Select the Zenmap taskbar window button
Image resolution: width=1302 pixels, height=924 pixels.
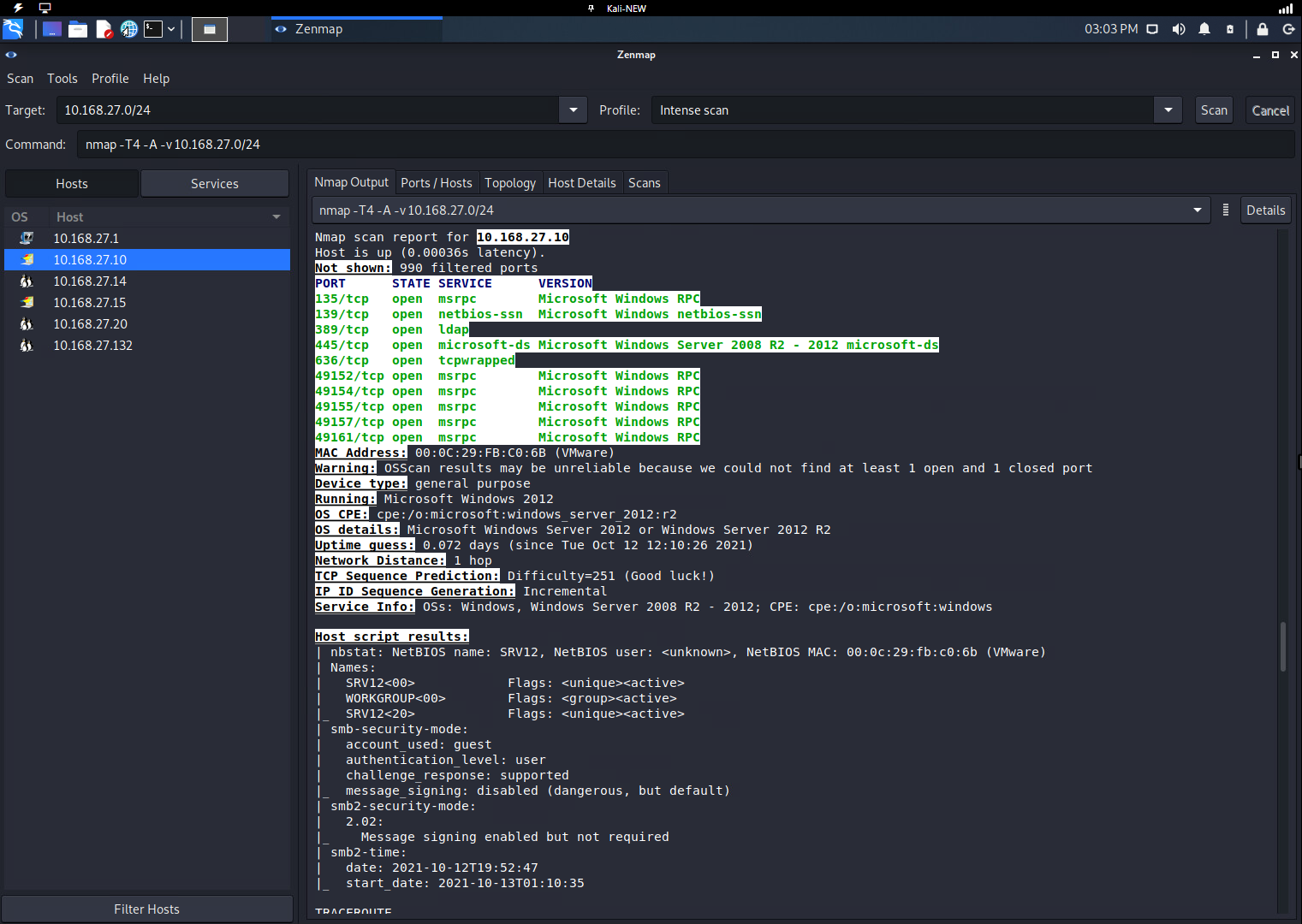pyautogui.click(x=356, y=29)
